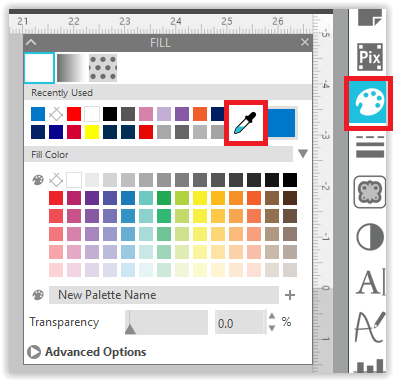Open the Fill panel palette icon
The image size is (394, 381).
pos(368,103)
